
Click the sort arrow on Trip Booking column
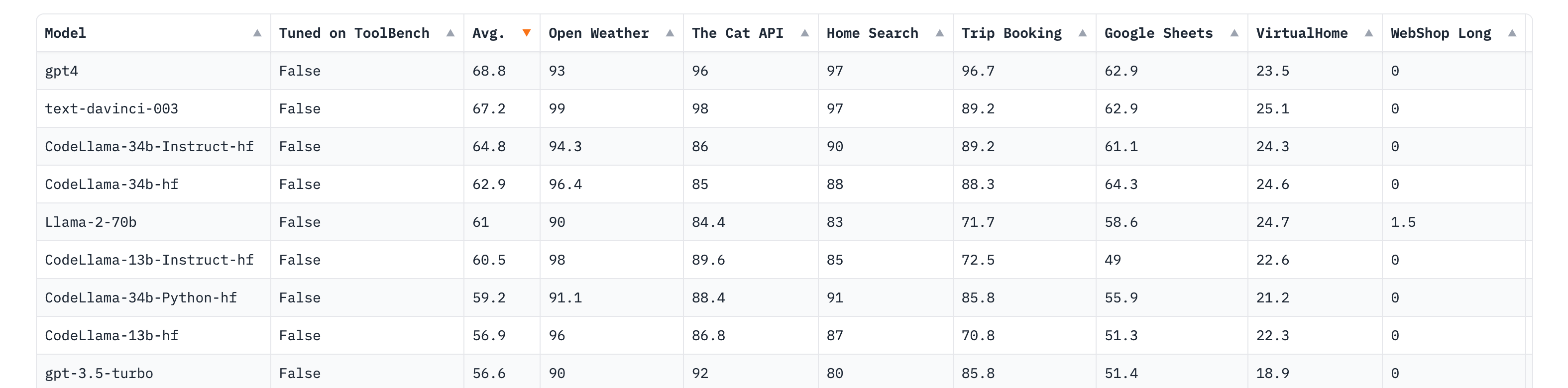[x=1084, y=33]
